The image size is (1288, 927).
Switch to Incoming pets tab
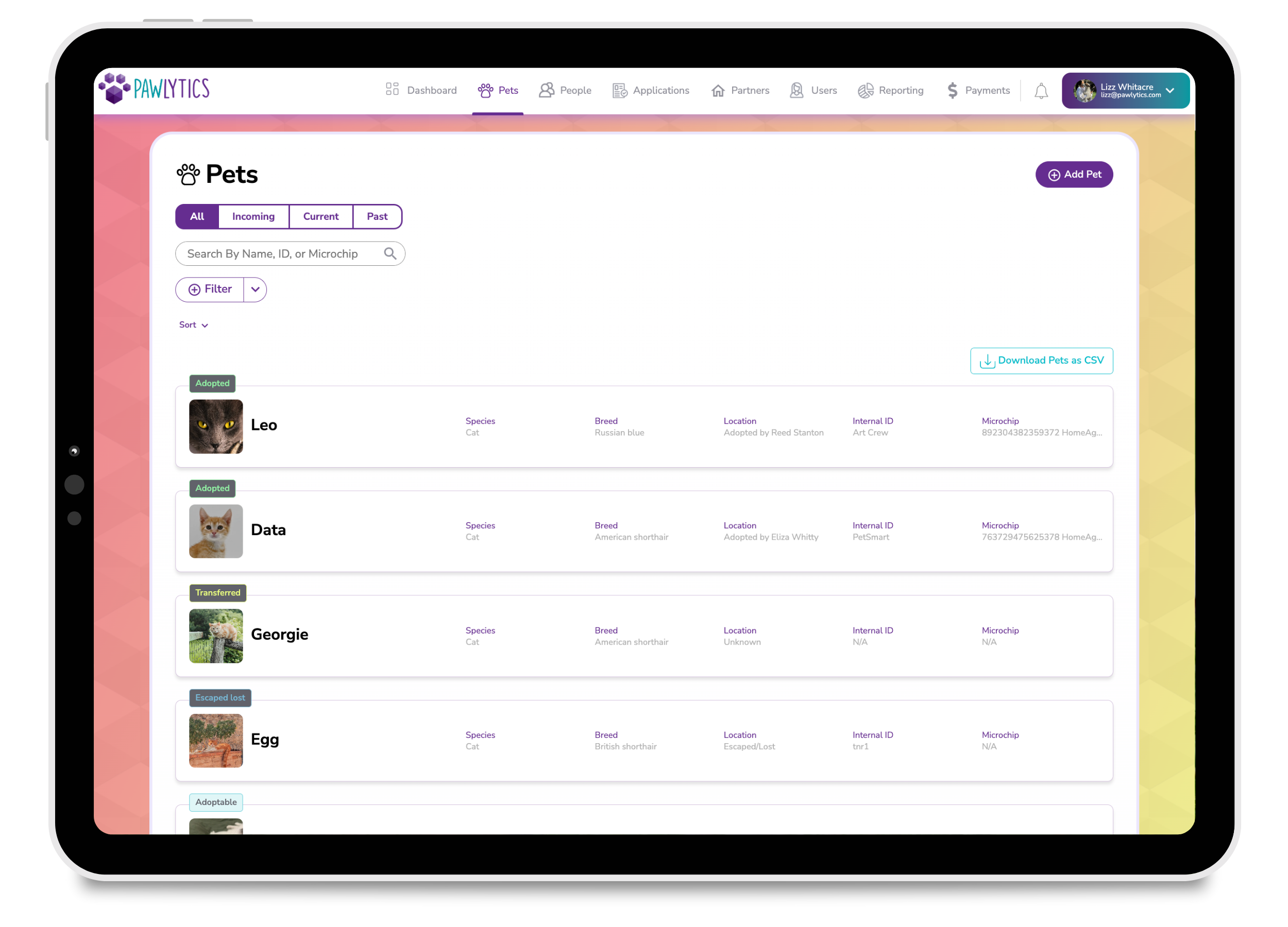253,216
